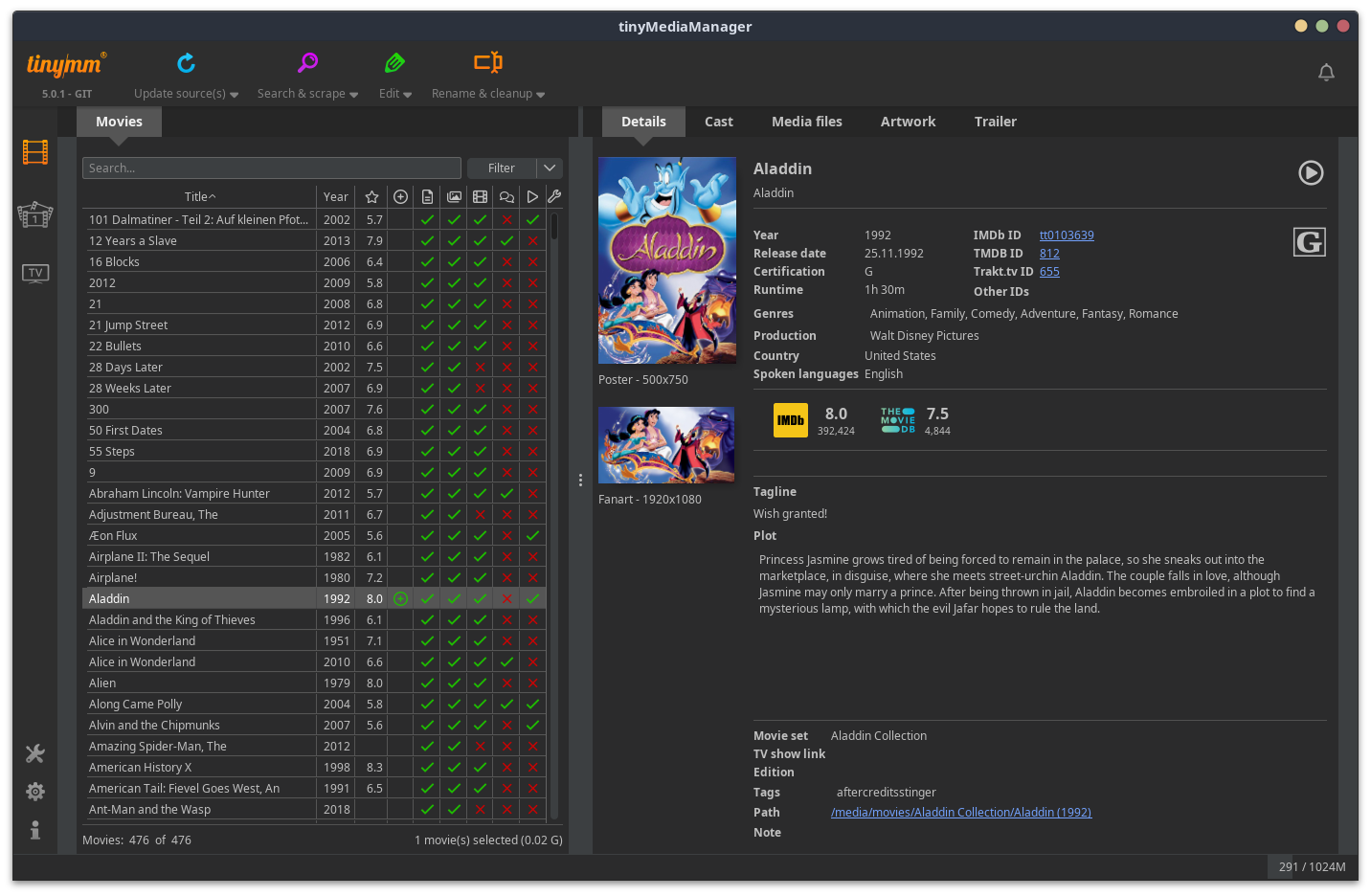Click the Update sources refresh icon
1371x896 pixels.
pos(186,63)
